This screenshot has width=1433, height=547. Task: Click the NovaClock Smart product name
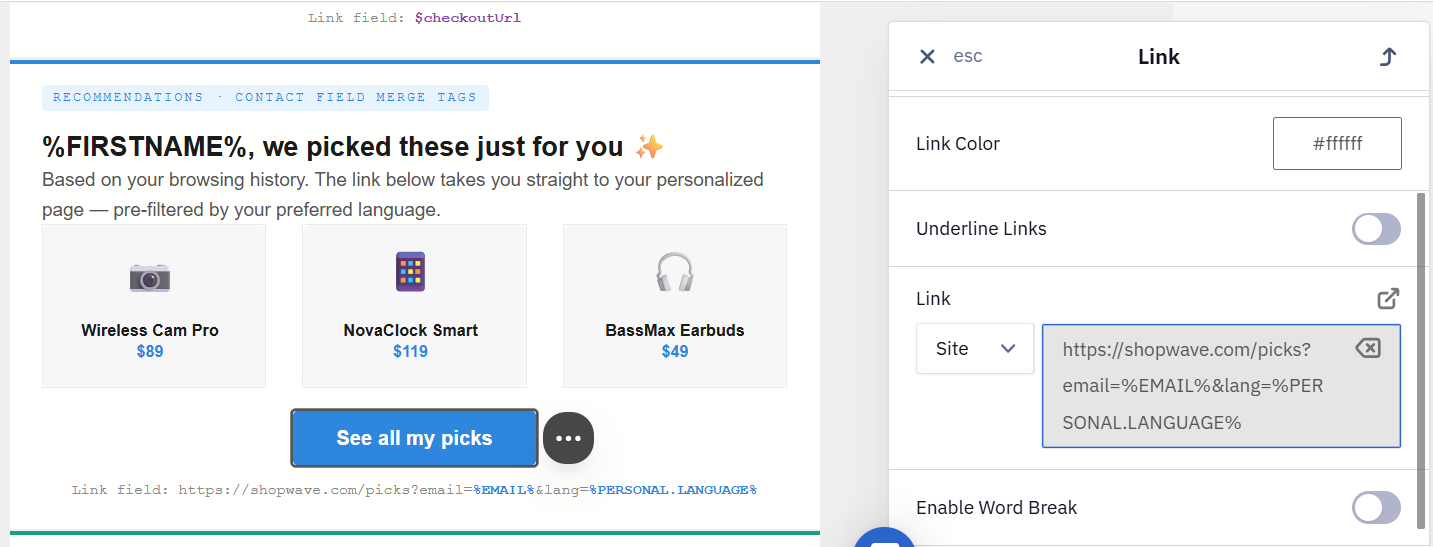point(411,330)
